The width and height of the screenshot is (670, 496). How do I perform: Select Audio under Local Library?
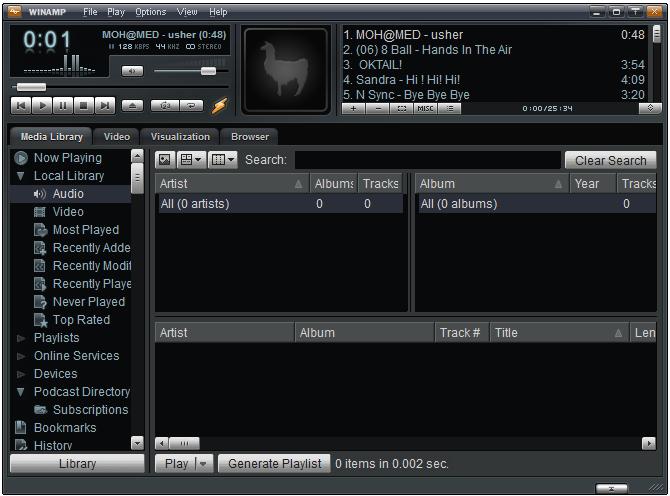point(68,194)
